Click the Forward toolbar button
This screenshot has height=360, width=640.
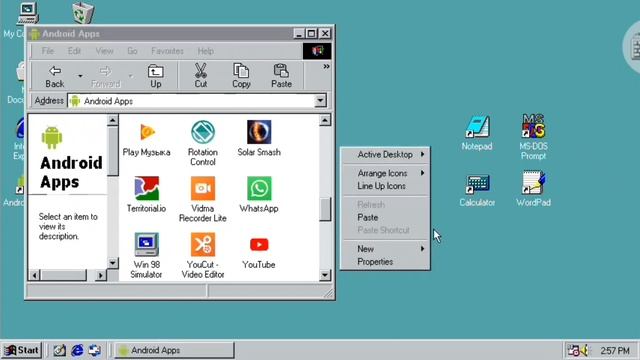click(105, 76)
